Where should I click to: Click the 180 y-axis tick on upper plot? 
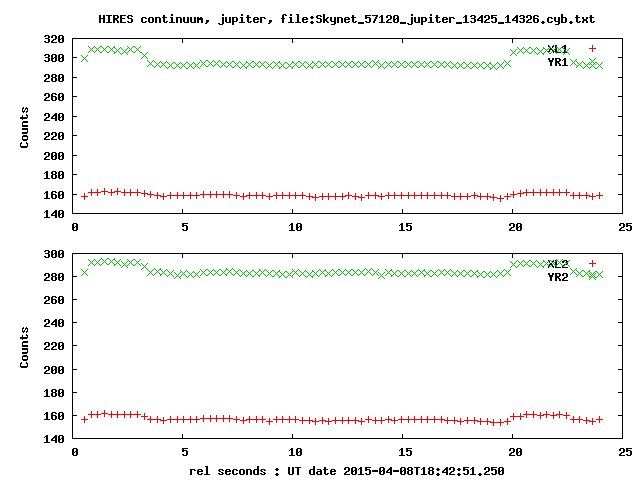54,175
